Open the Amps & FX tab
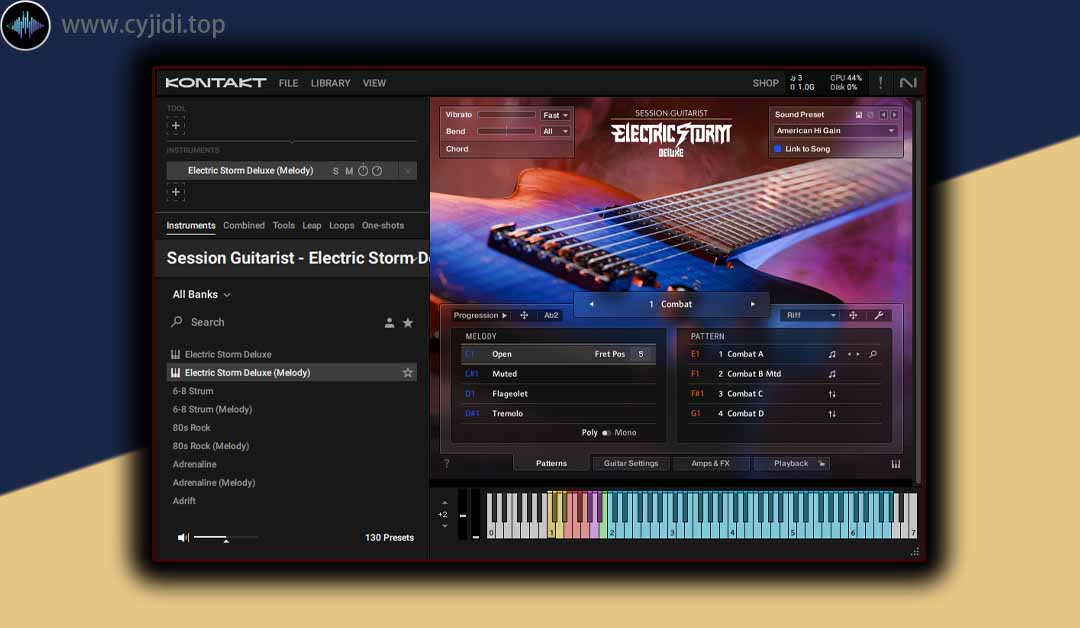Image resolution: width=1080 pixels, height=628 pixels. coord(710,463)
